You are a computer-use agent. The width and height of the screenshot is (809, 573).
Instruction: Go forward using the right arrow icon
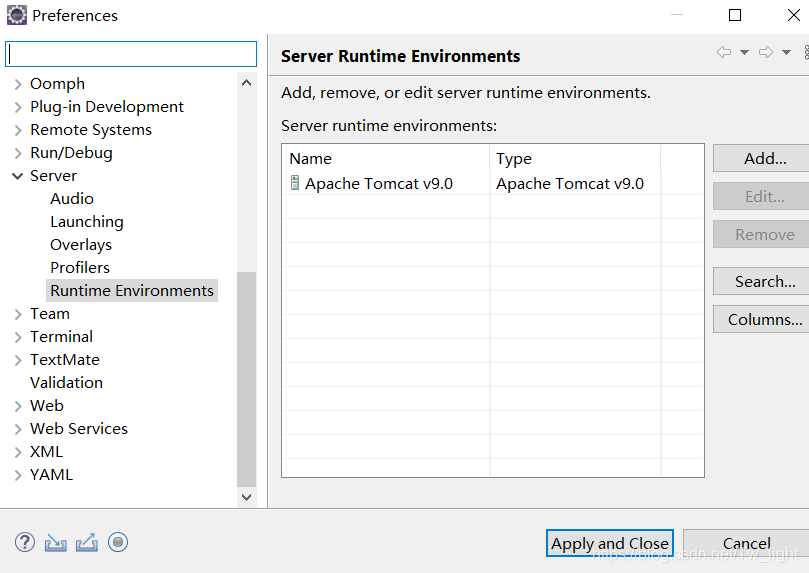click(x=766, y=52)
